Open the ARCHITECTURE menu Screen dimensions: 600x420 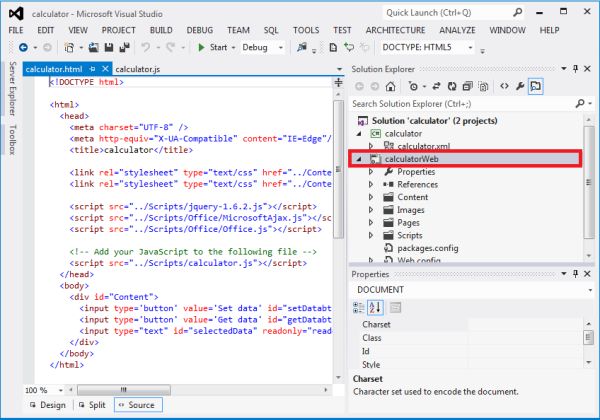pos(394,30)
